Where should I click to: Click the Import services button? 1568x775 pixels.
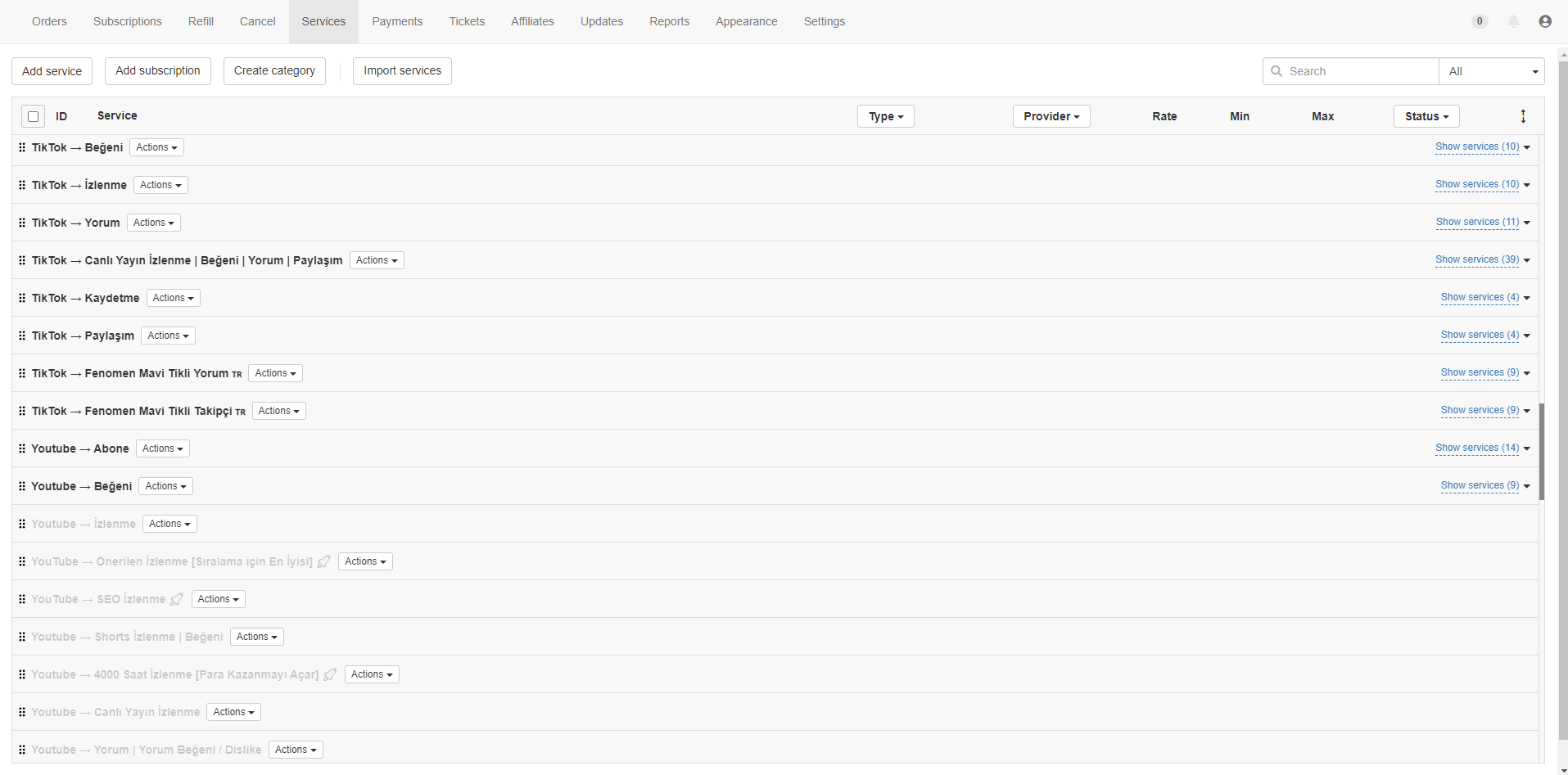pos(402,71)
